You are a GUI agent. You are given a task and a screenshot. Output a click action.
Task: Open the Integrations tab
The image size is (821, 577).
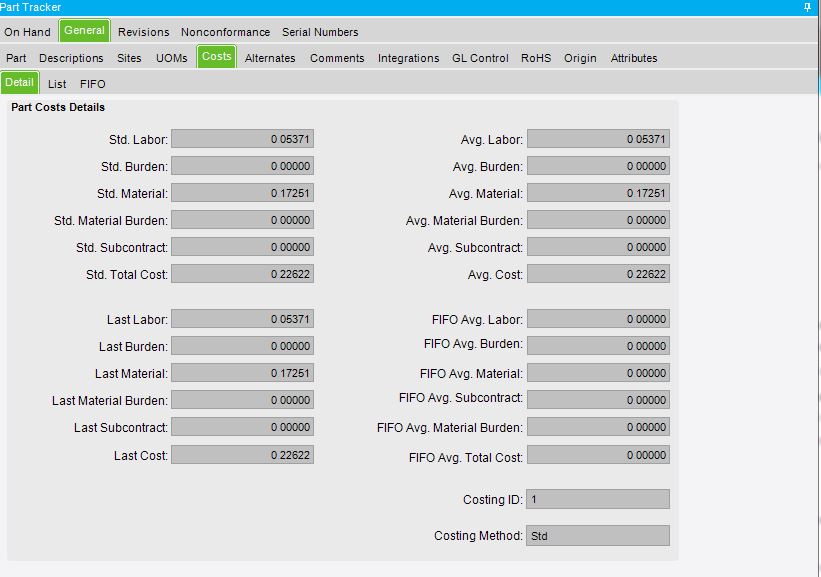tap(408, 58)
